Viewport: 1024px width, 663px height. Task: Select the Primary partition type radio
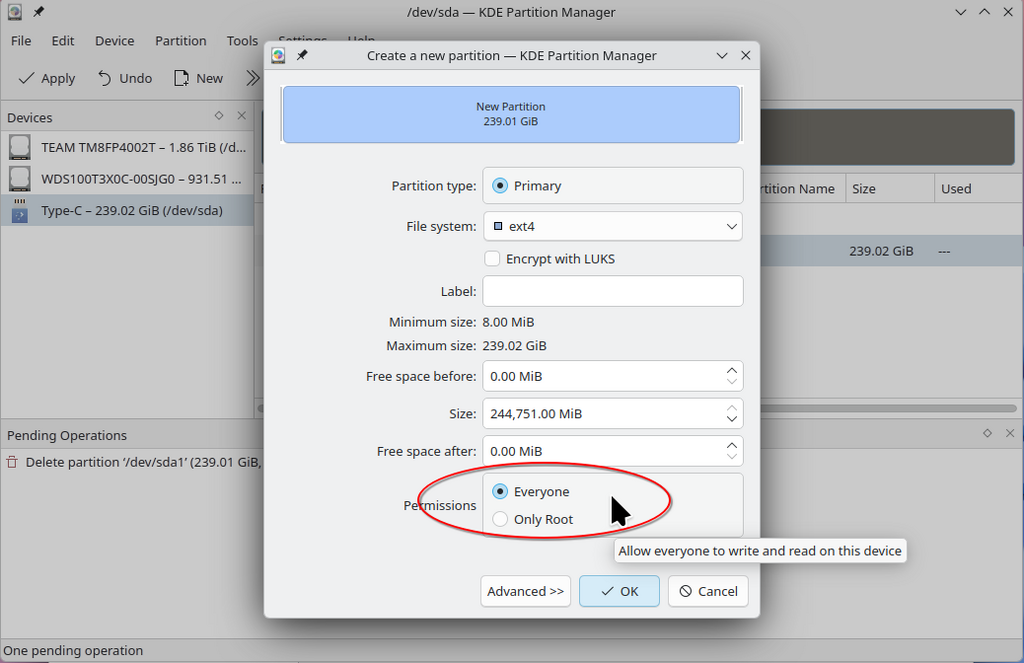pyautogui.click(x=500, y=186)
